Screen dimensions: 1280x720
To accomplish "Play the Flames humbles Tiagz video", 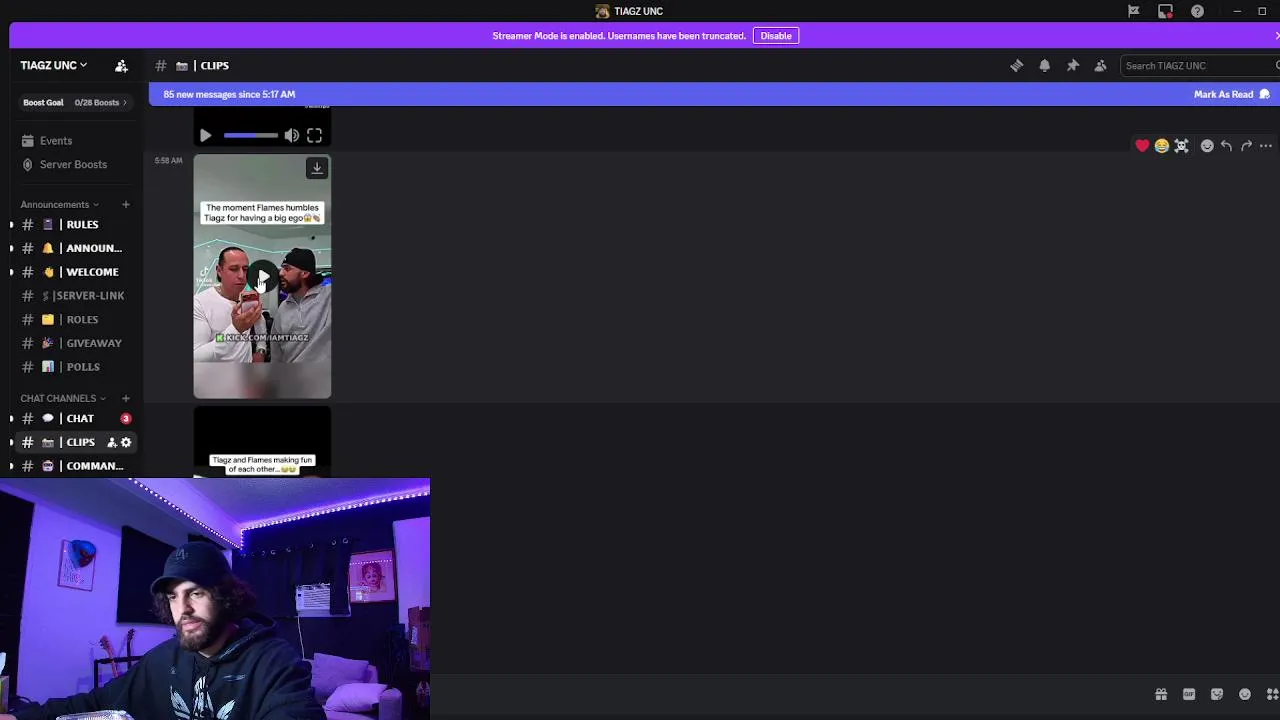I will (262, 277).
